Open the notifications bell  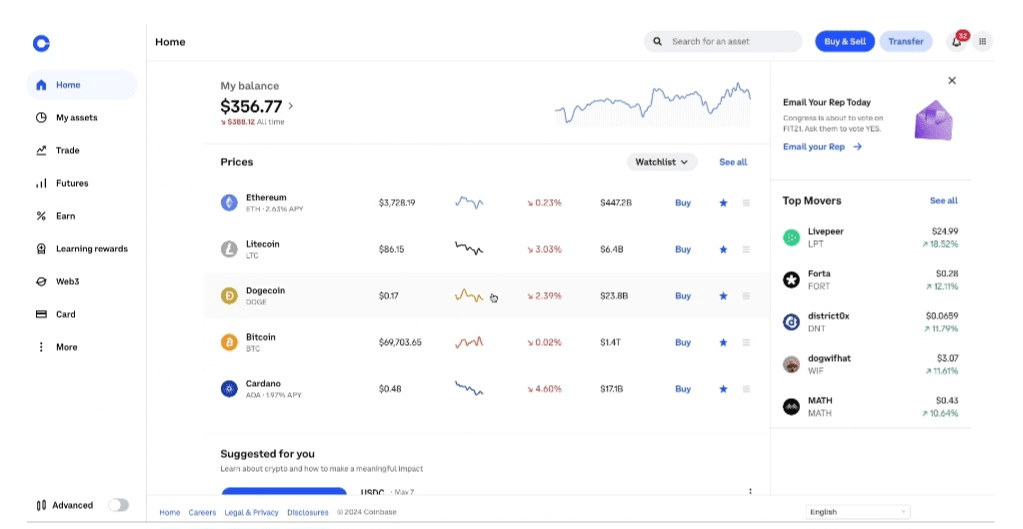pos(957,42)
